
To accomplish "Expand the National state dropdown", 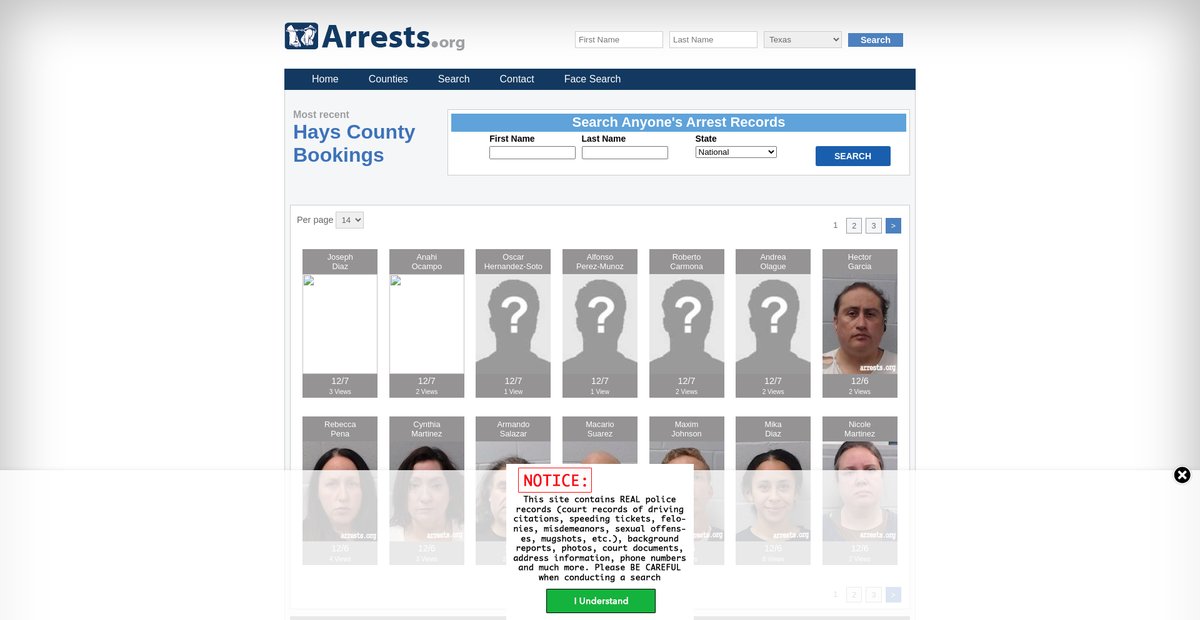I will click(736, 152).
